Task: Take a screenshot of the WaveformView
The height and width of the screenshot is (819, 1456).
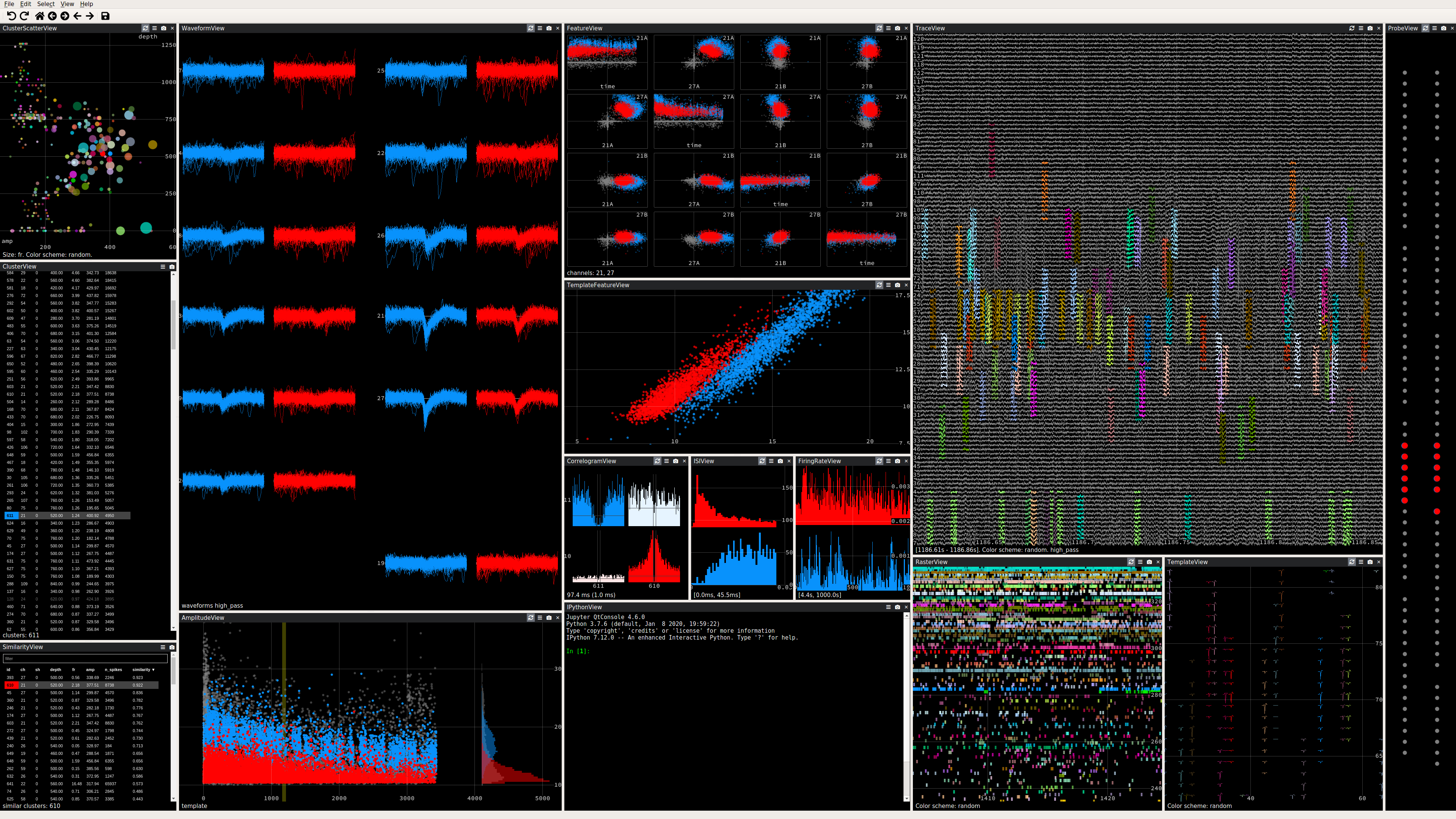Action: coord(549,28)
